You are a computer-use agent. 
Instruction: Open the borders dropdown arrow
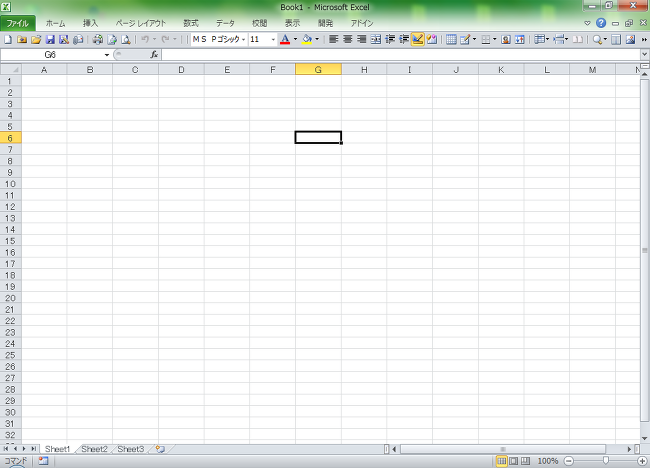[495, 39]
